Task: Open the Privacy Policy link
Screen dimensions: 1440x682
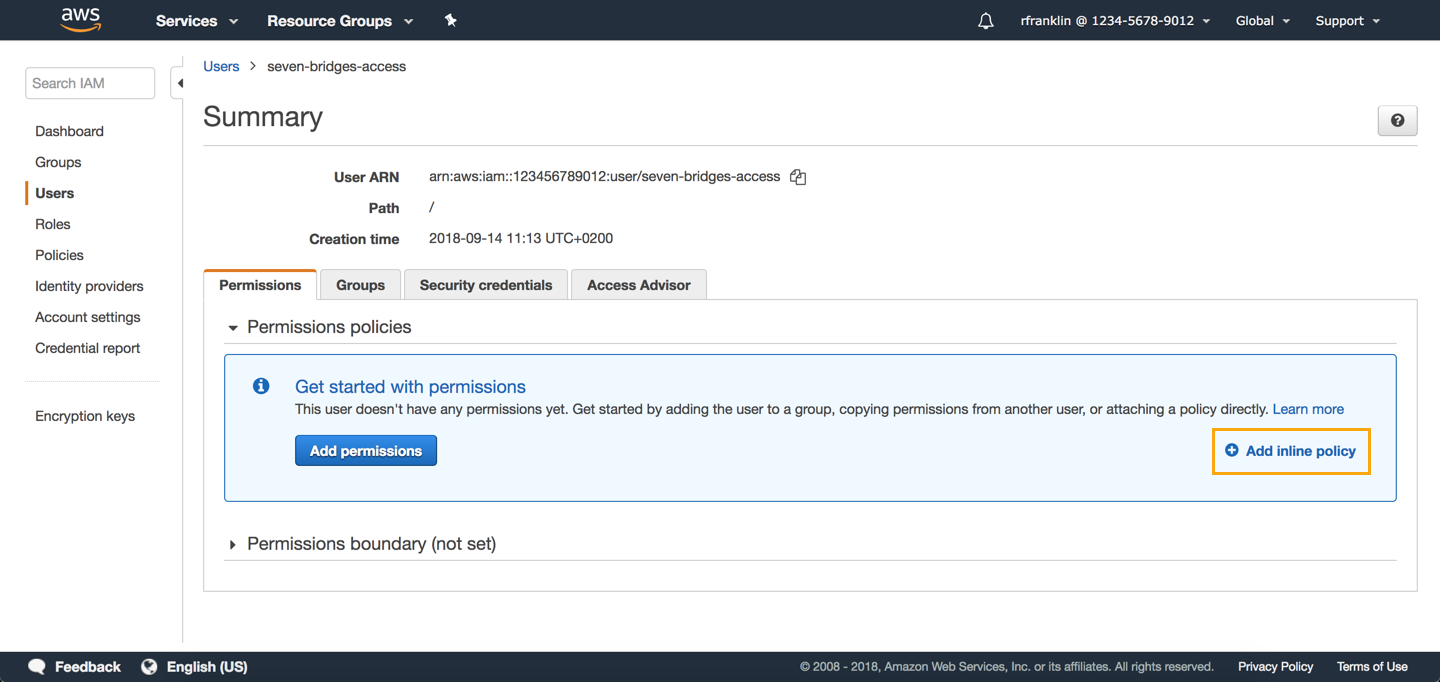Action: (1275, 666)
